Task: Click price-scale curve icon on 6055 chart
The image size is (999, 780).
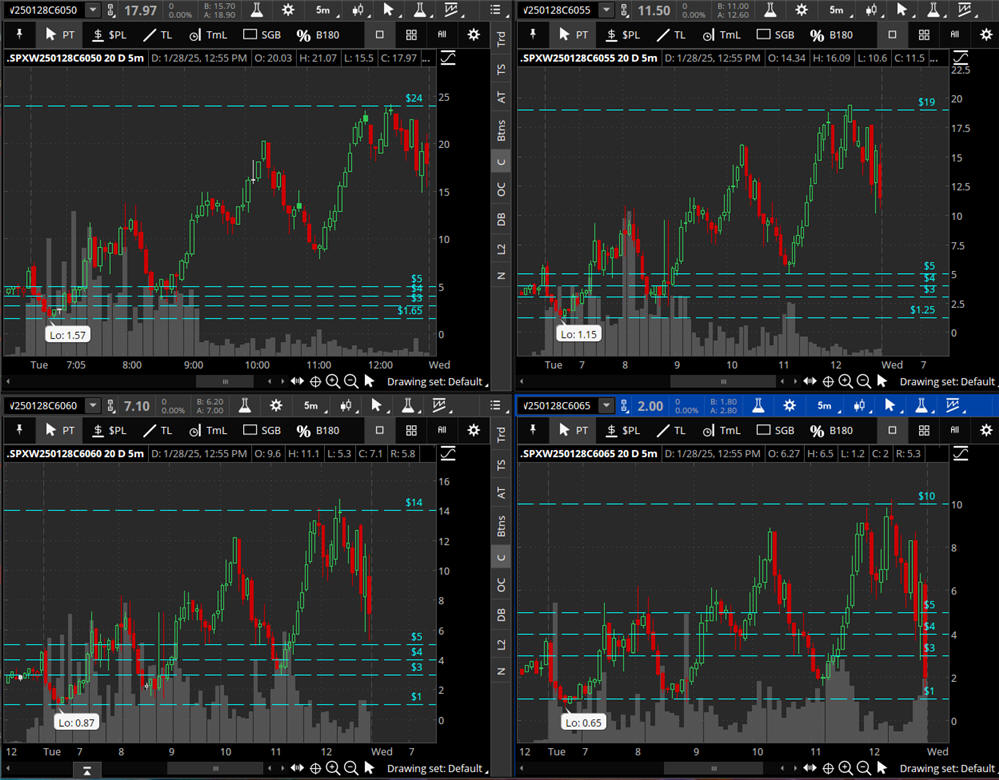Action: (961, 58)
